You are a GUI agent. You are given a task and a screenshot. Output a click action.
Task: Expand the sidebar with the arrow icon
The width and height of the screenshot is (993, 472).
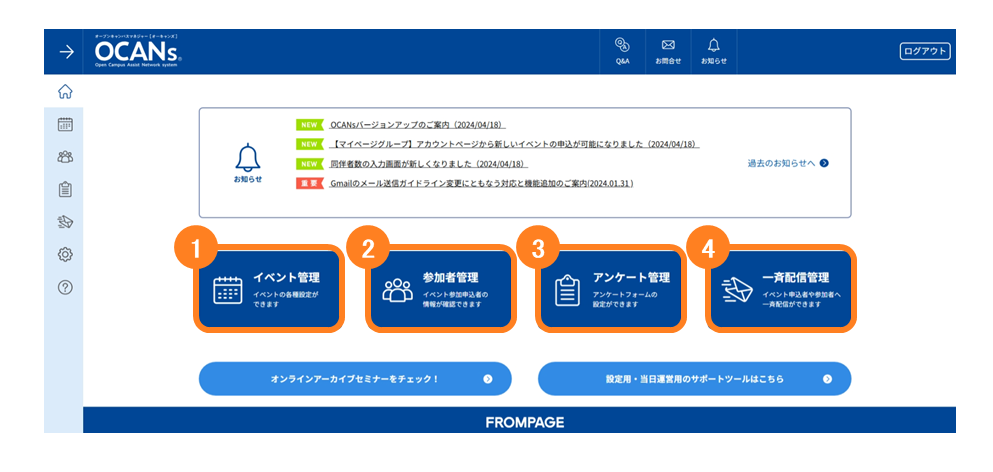(x=66, y=52)
